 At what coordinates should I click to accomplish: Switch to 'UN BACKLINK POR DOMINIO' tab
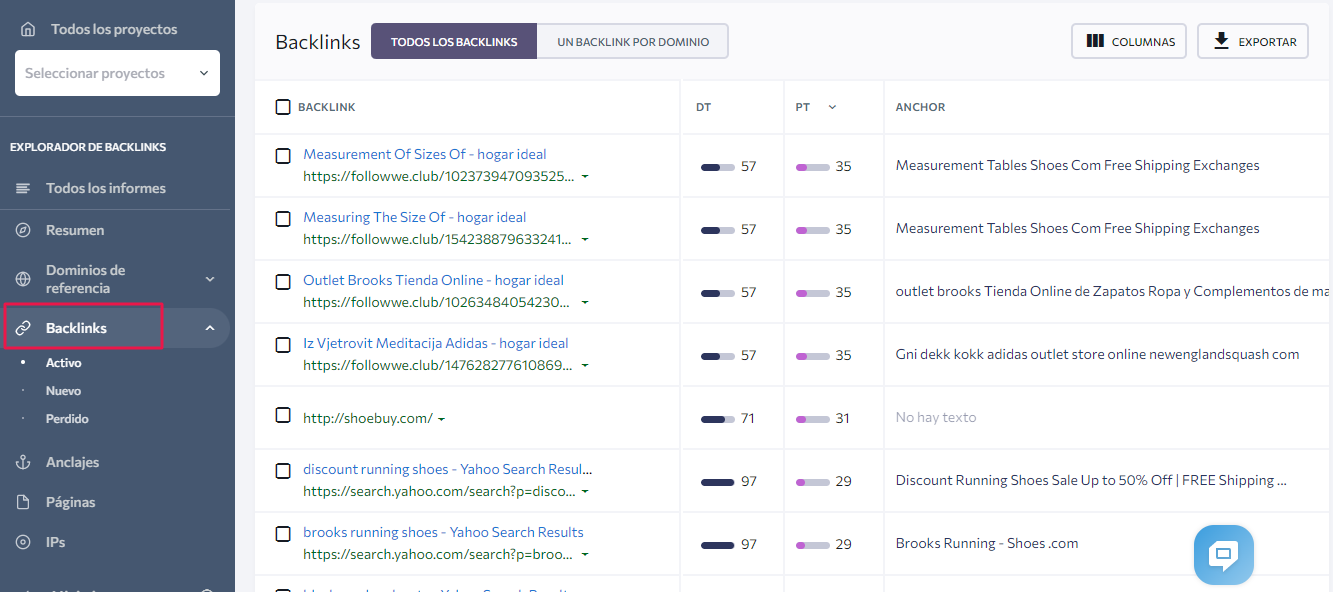coord(633,42)
